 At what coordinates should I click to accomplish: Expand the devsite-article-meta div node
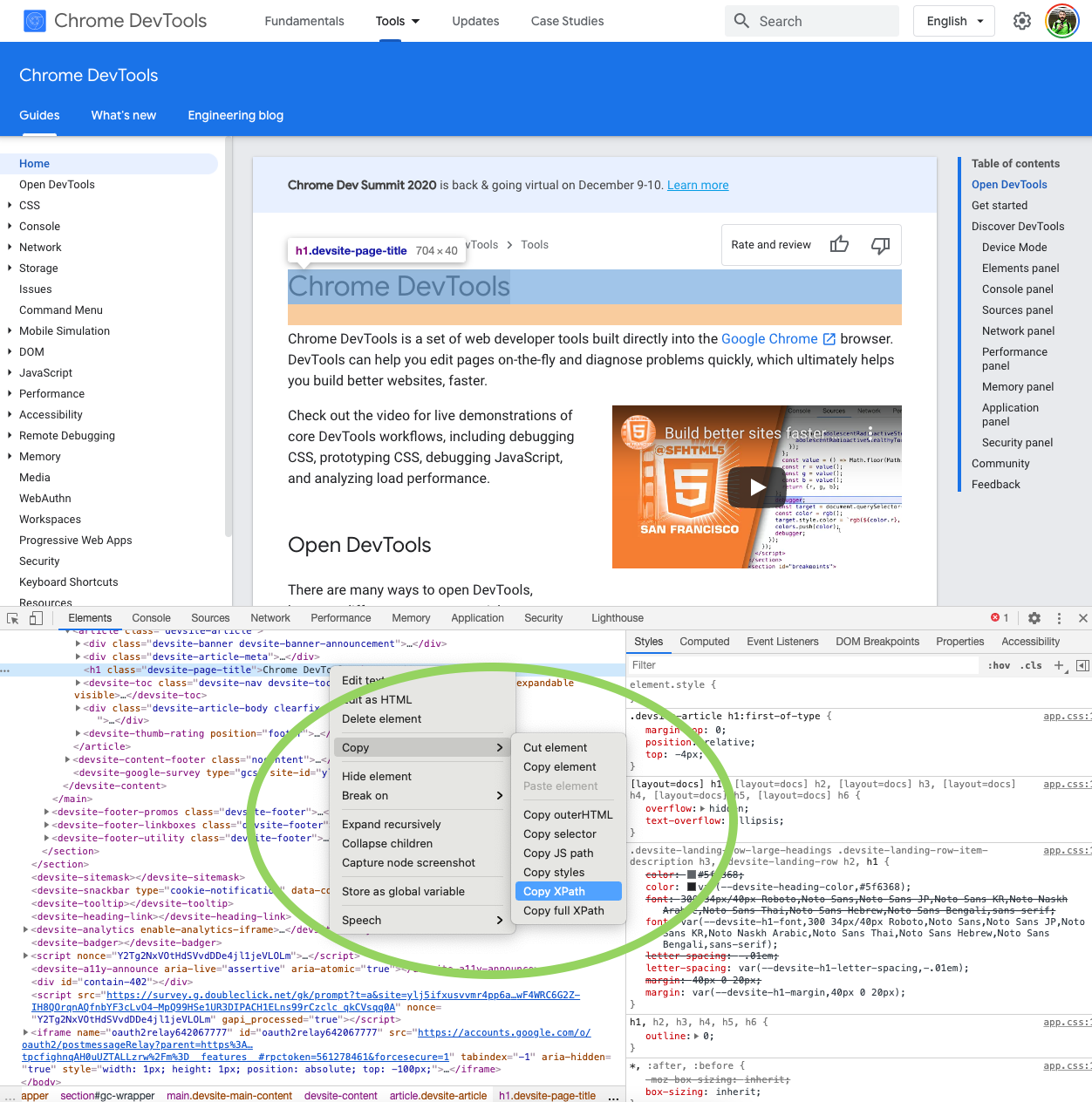tap(78, 657)
